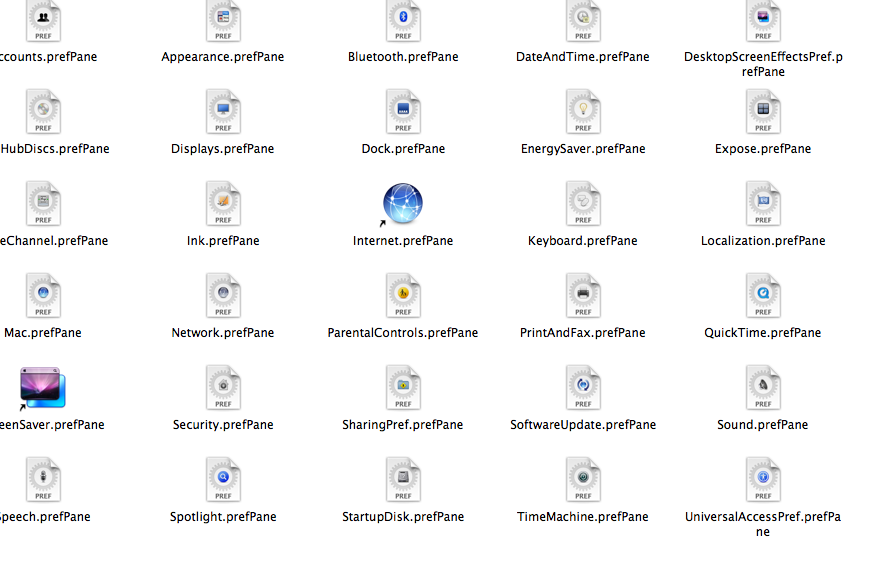Select the Accounts prefPane people icon

pos(43,21)
